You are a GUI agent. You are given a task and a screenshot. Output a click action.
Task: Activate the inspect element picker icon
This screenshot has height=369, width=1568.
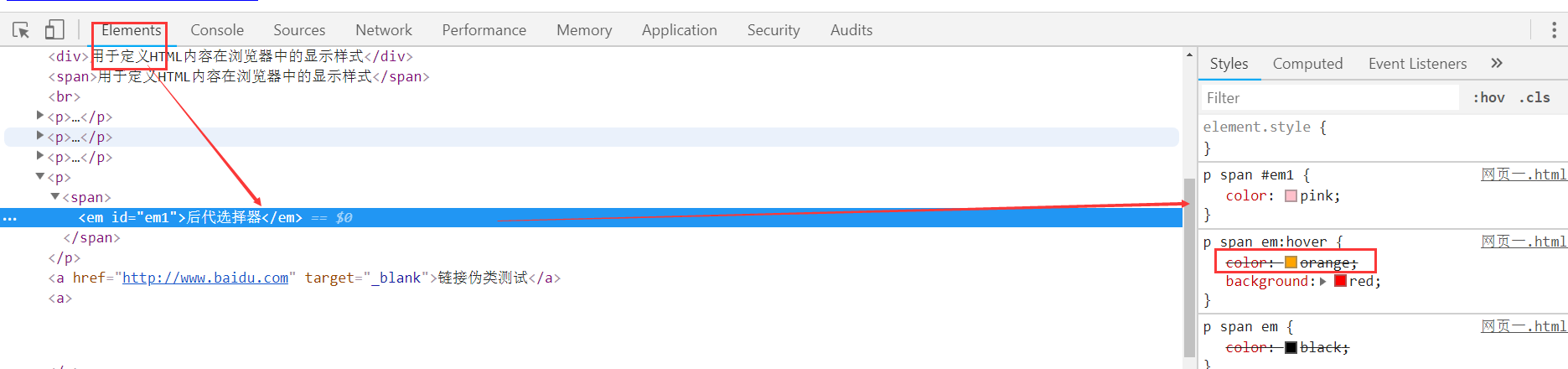21,30
